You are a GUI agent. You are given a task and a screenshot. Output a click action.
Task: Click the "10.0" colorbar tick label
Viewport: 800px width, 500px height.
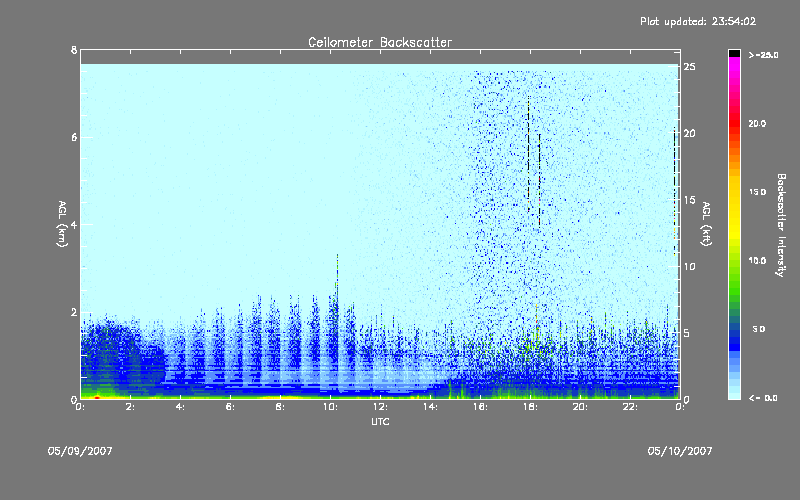pos(757,261)
